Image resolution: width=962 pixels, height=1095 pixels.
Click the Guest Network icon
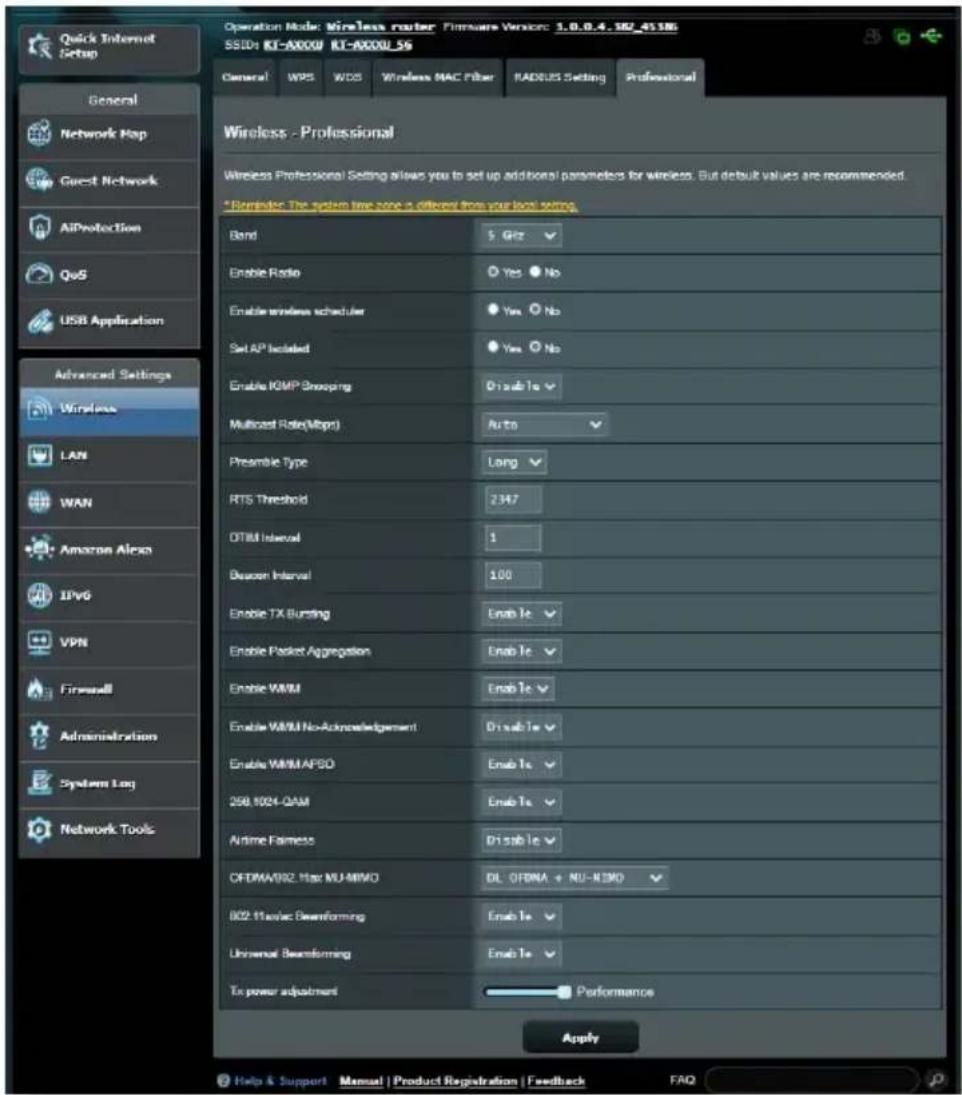point(39,180)
